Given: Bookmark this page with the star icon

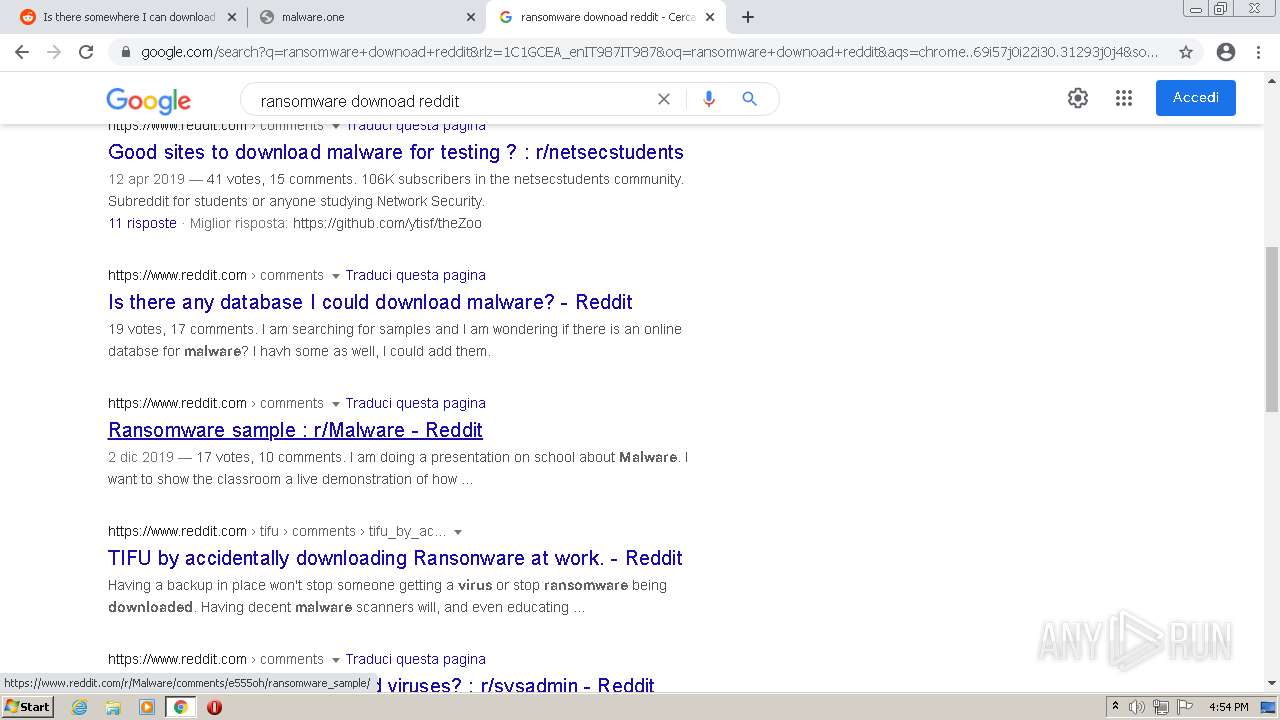Looking at the screenshot, I should (1186, 52).
